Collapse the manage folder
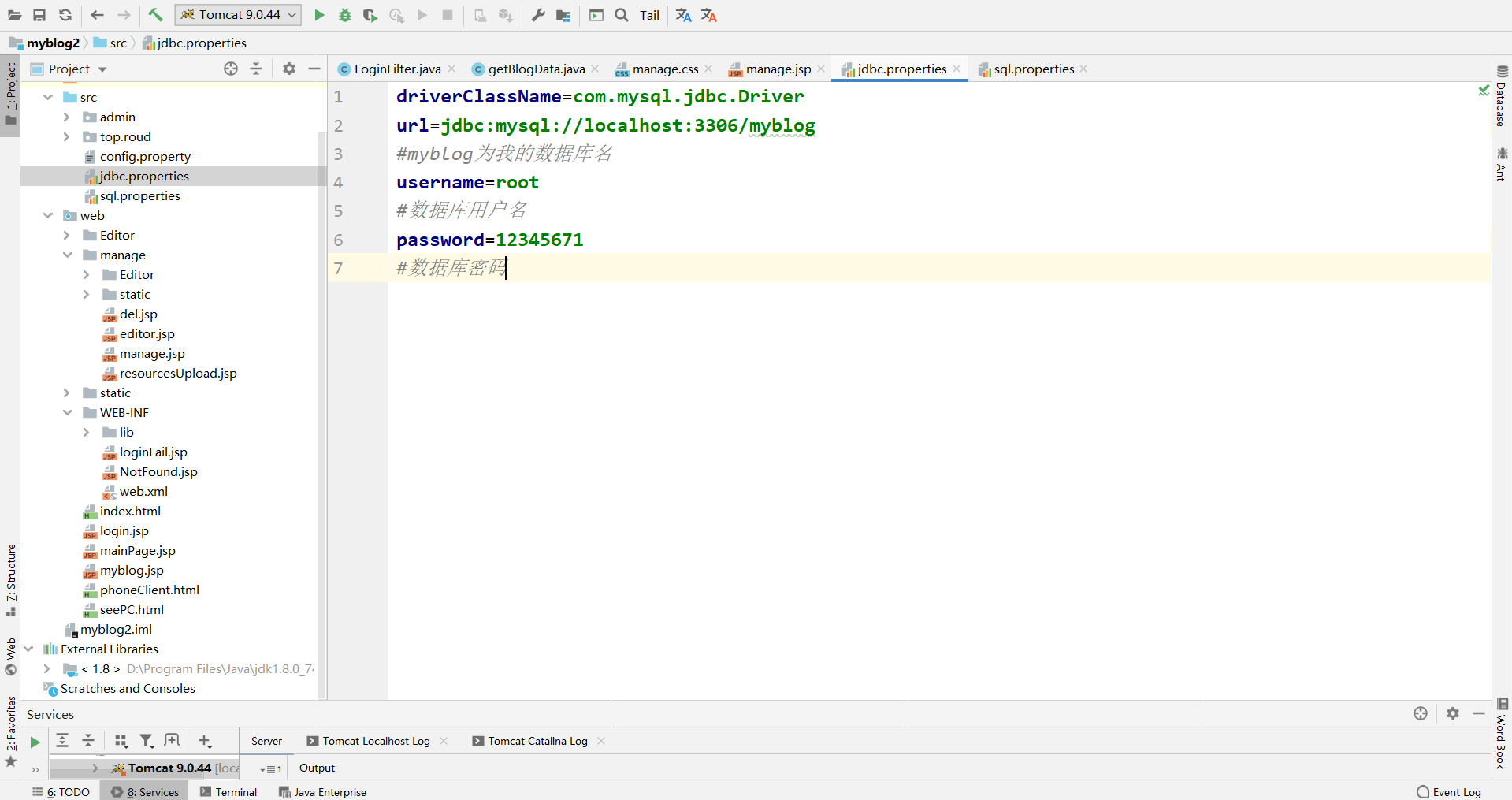 click(x=68, y=255)
